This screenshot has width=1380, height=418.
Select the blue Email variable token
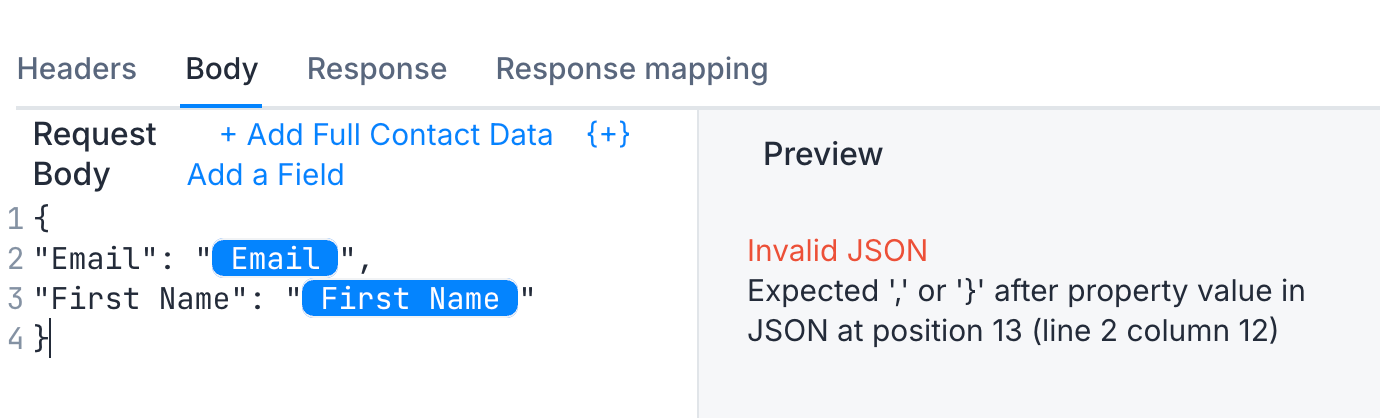click(275, 259)
